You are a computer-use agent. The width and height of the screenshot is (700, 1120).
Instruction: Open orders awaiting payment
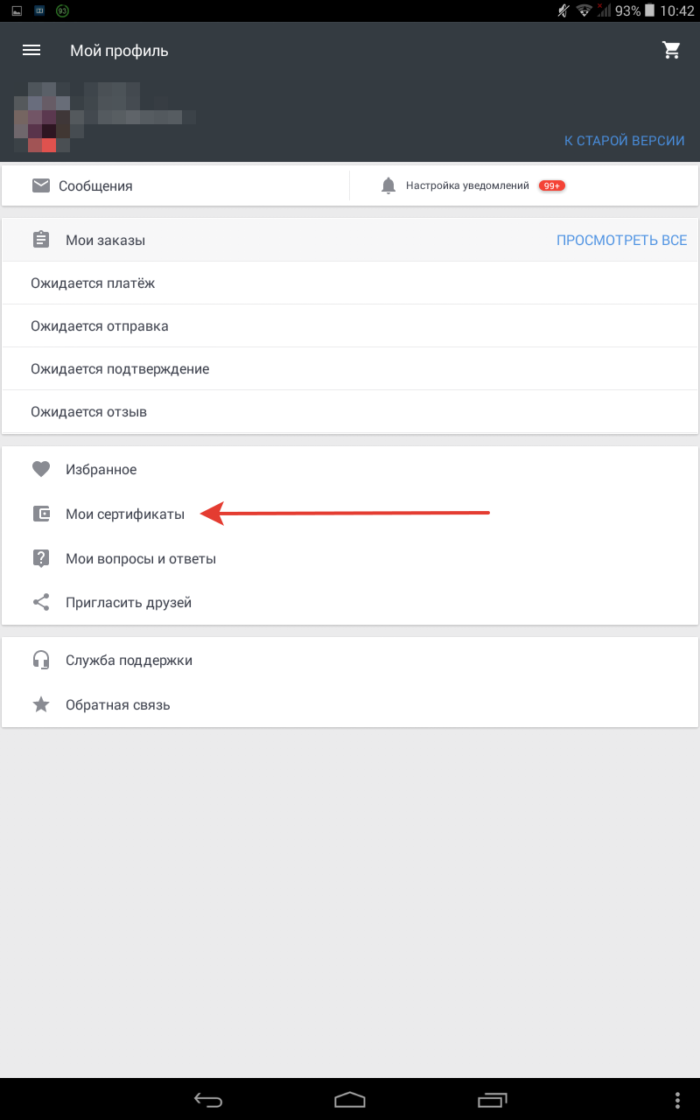[x=93, y=283]
